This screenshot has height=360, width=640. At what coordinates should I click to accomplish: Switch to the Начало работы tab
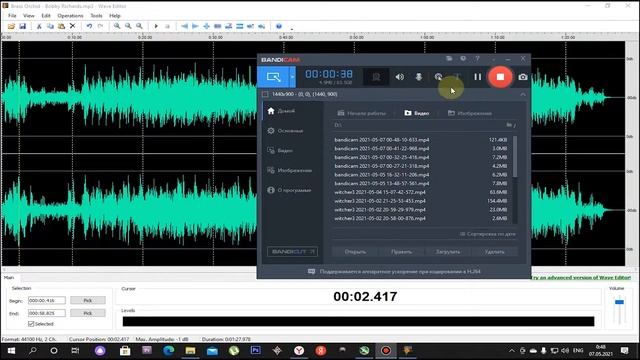point(362,113)
